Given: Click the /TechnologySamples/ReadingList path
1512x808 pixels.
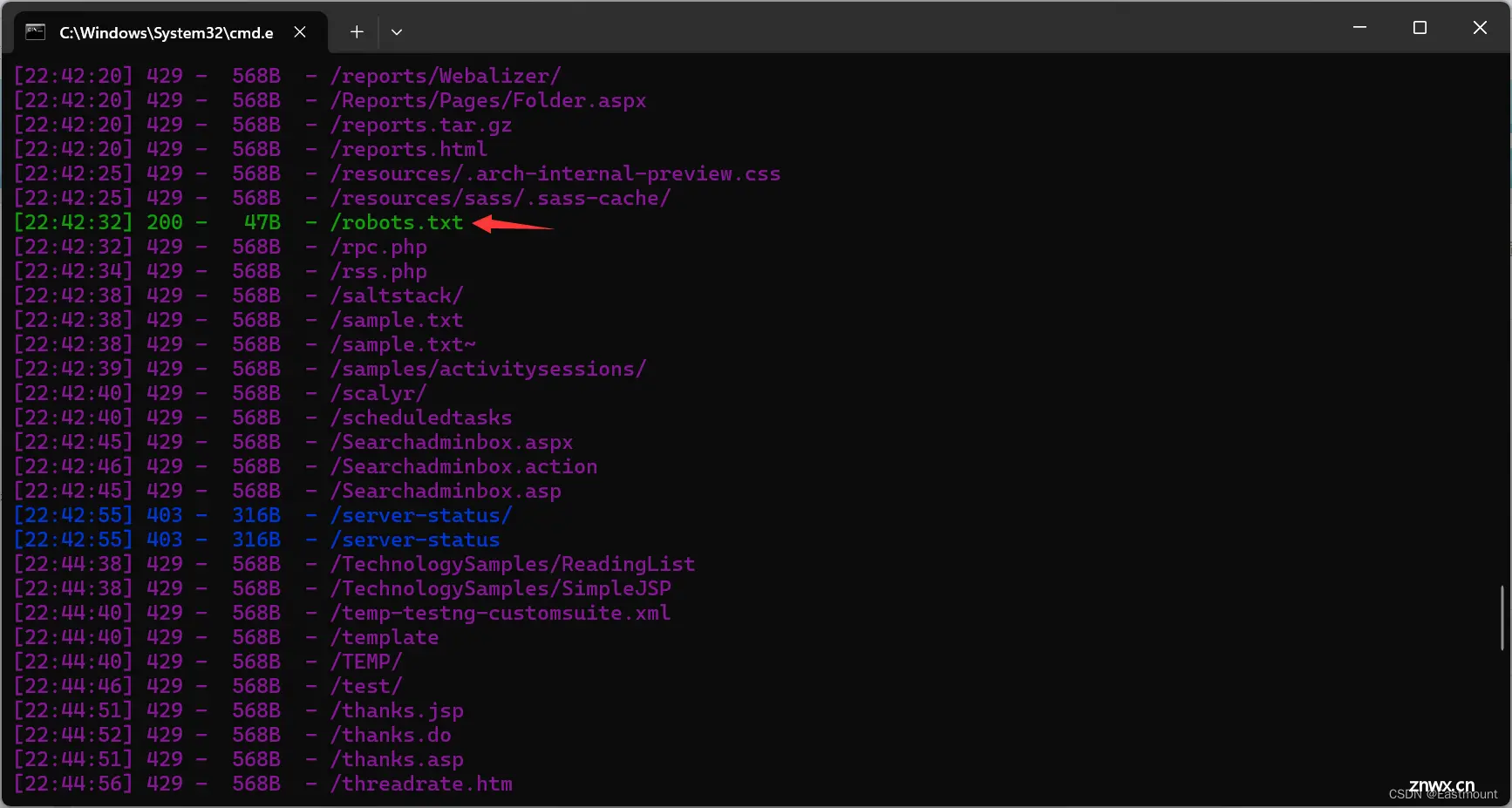Looking at the screenshot, I should pos(513,565).
